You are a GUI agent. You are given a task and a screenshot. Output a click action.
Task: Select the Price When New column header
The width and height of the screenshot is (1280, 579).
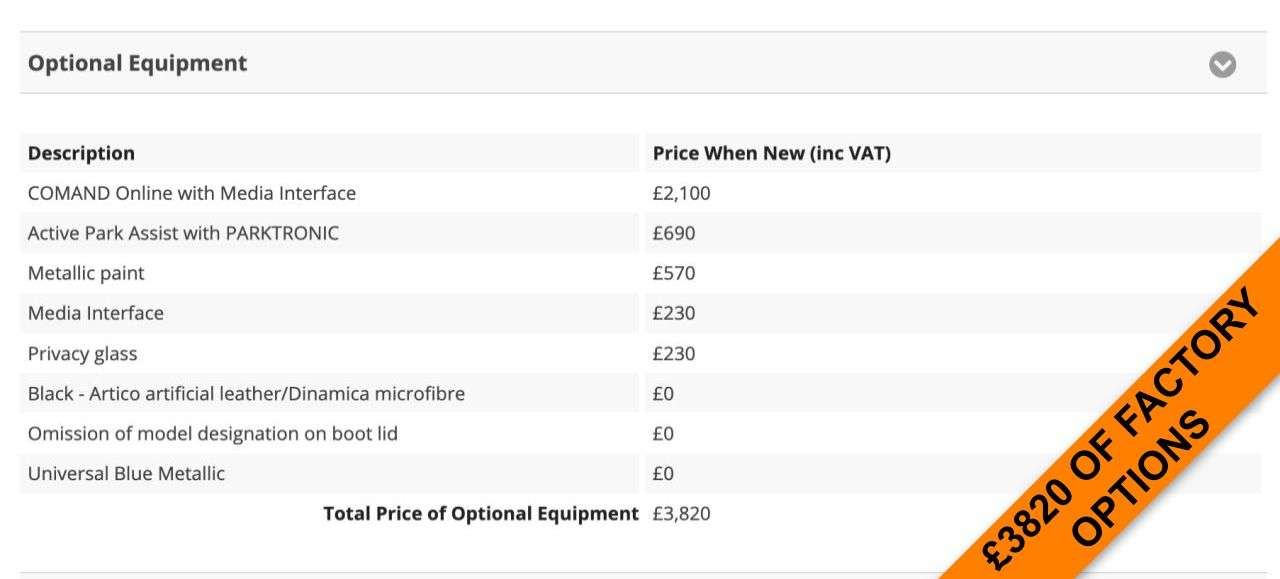pyautogui.click(x=771, y=153)
